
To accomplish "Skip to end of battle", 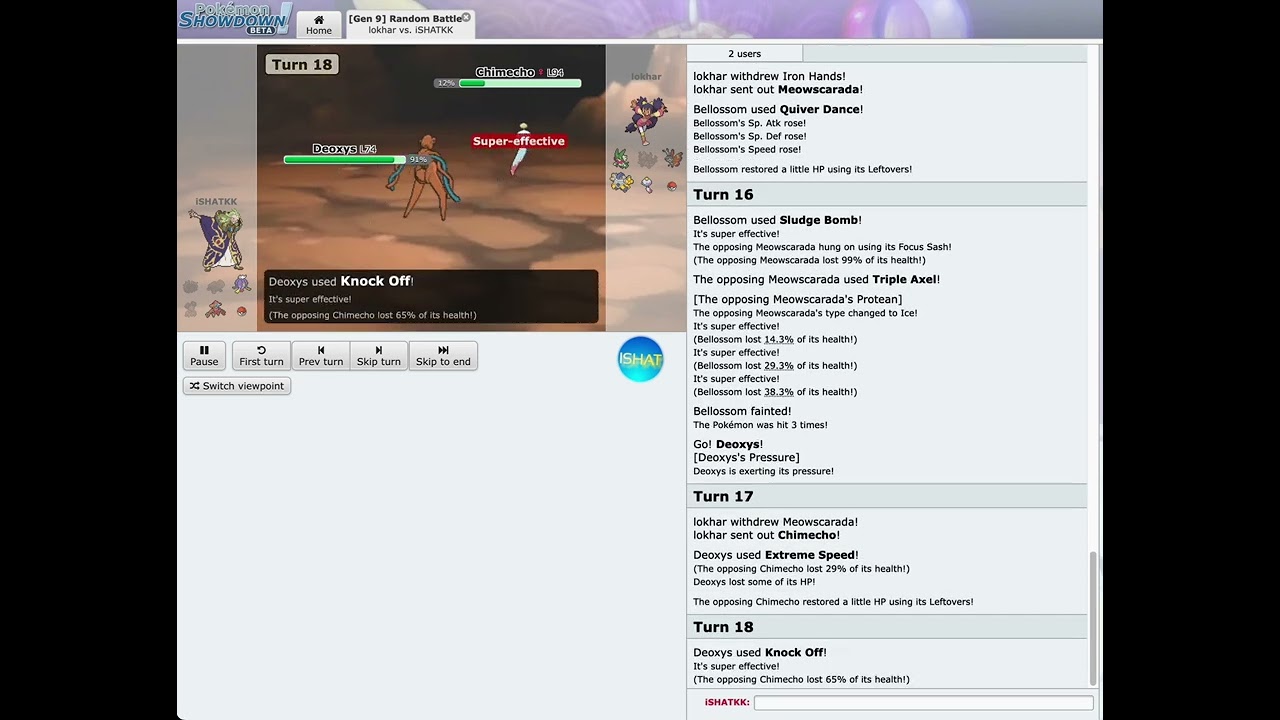I will click(x=443, y=356).
